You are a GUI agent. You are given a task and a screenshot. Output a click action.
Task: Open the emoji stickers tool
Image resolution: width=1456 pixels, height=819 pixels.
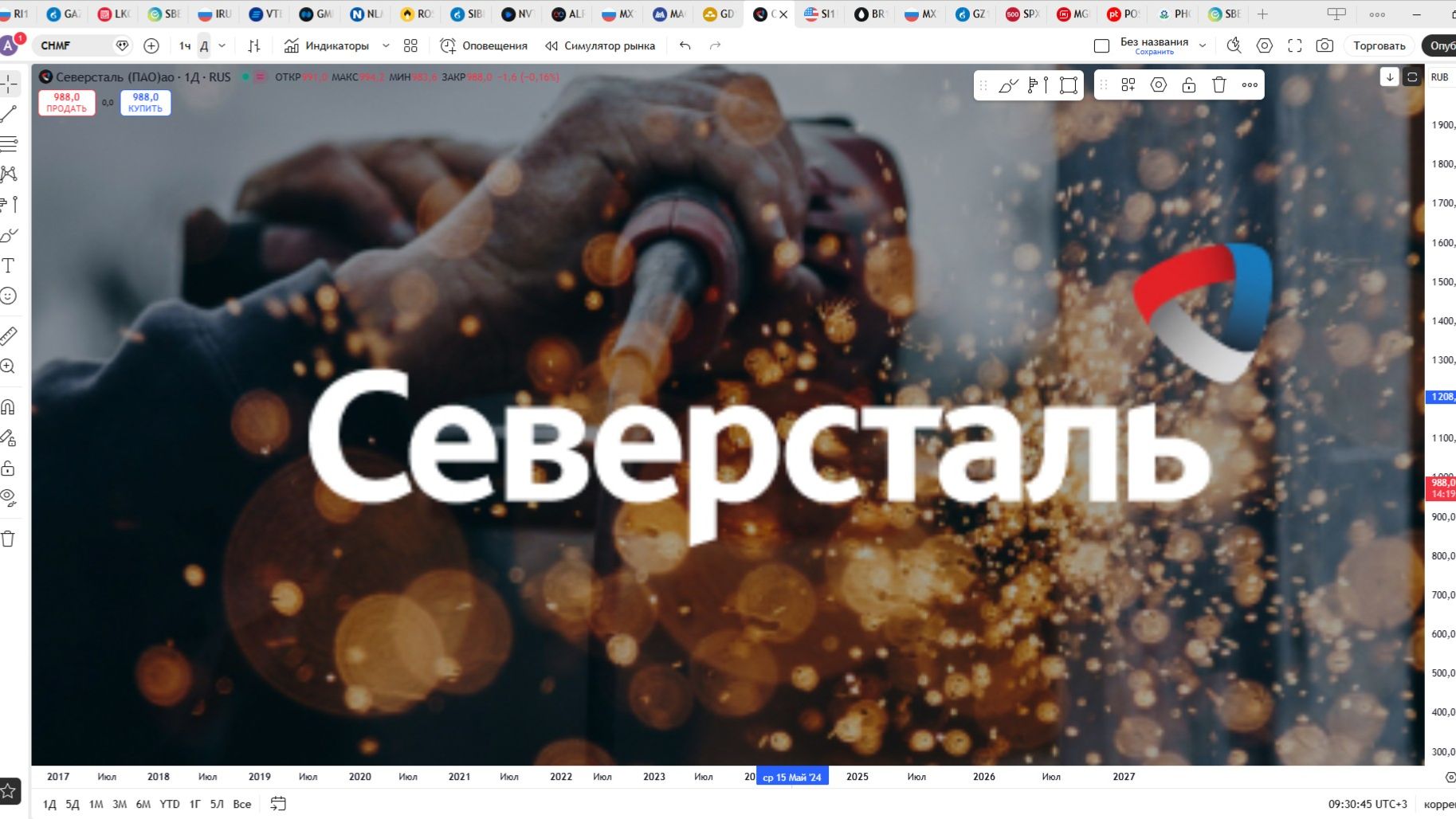click(x=9, y=296)
